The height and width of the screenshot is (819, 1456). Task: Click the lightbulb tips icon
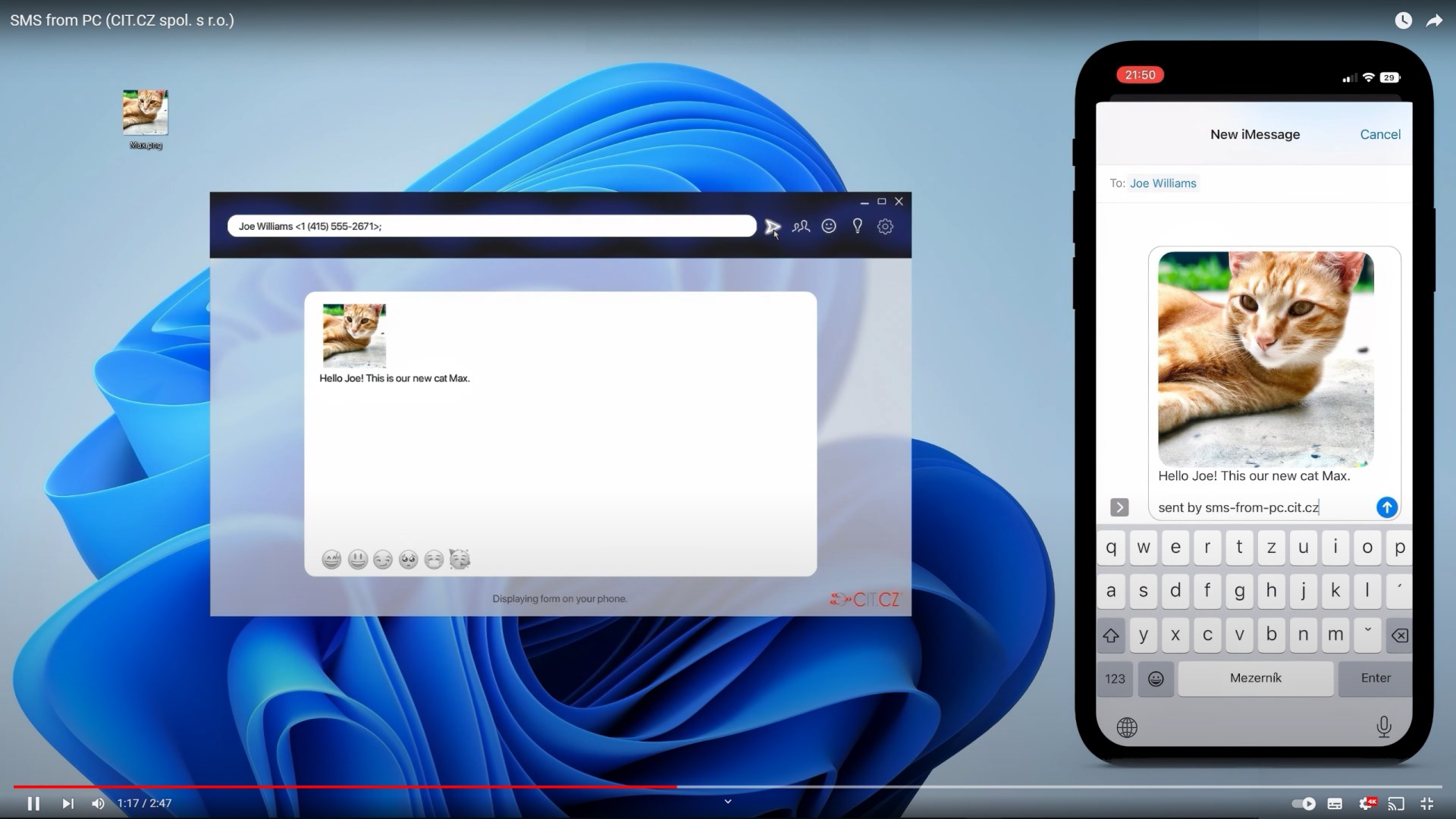[x=857, y=226]
